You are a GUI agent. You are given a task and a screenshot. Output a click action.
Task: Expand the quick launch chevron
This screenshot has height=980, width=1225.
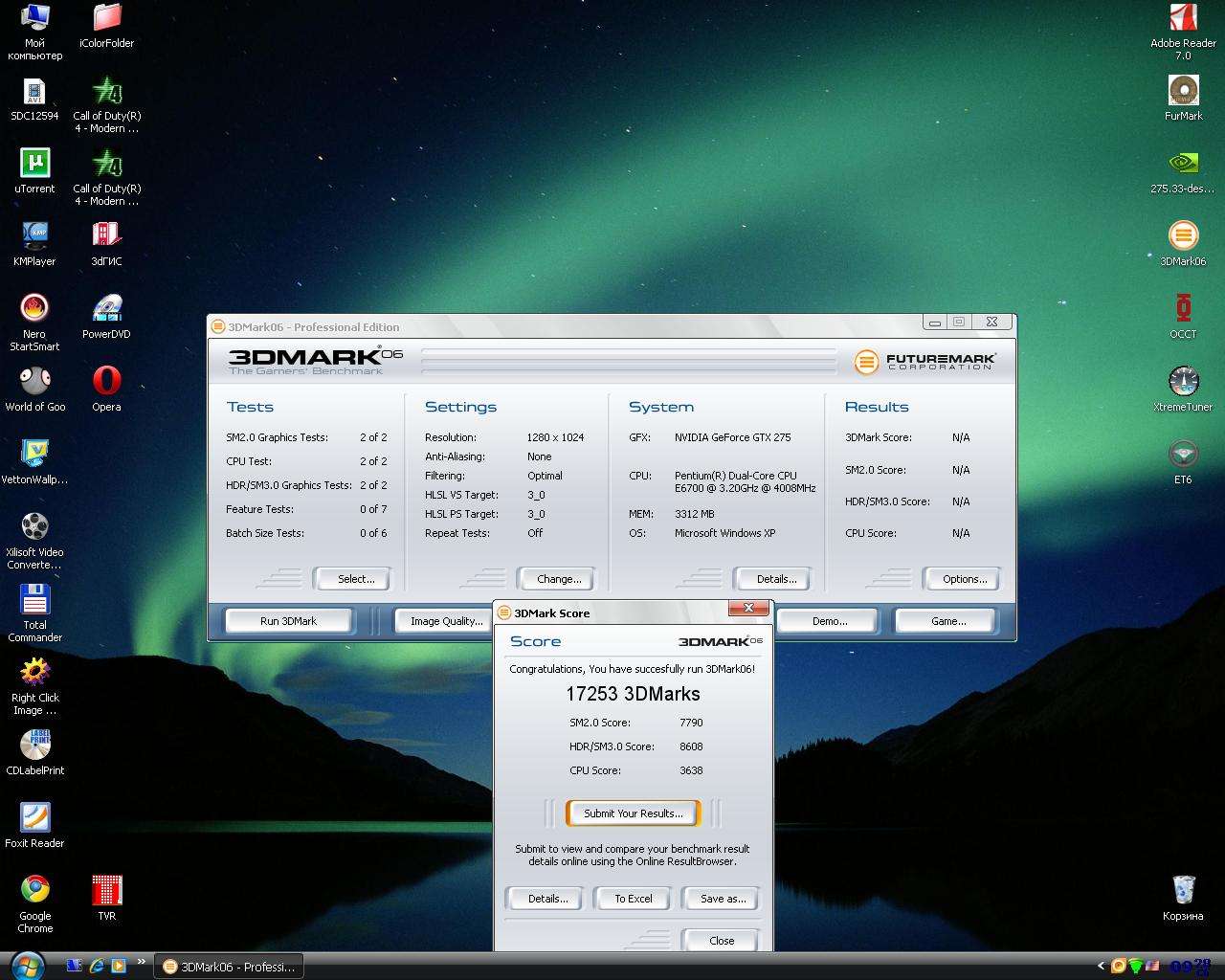[142, 963]
